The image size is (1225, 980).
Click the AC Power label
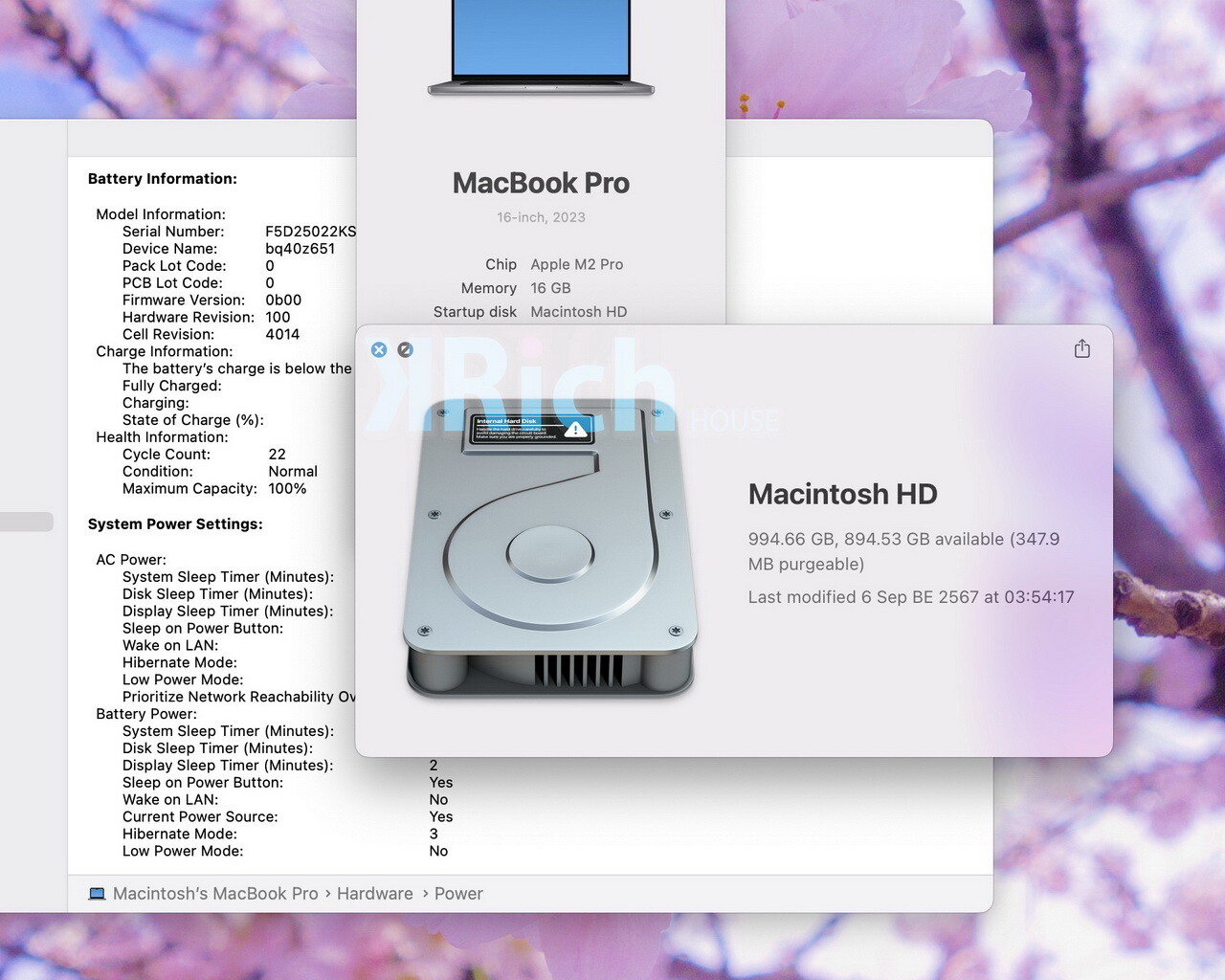(x=131, y=560)
